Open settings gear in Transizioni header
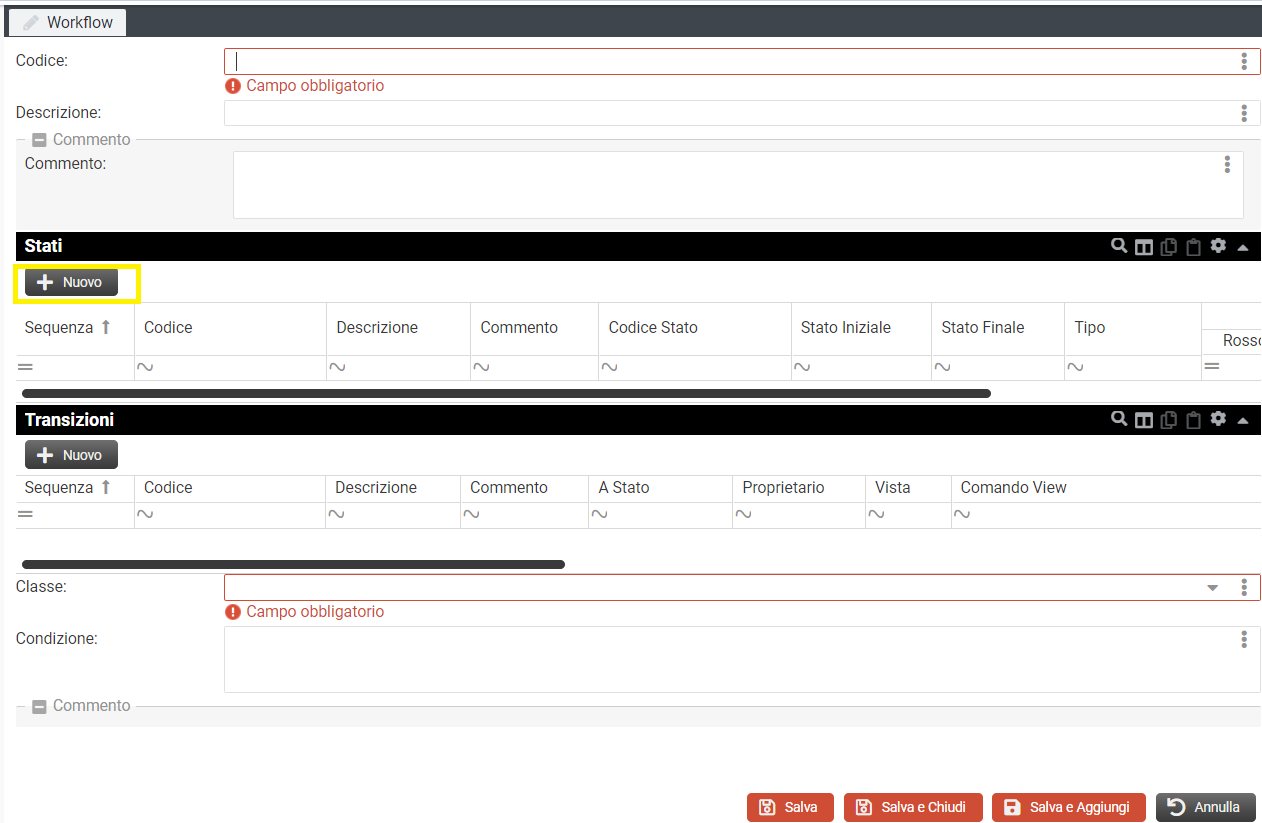The height and width of the screenshot is (823, 1262). pyautogui.click(x=1218, y=419)
